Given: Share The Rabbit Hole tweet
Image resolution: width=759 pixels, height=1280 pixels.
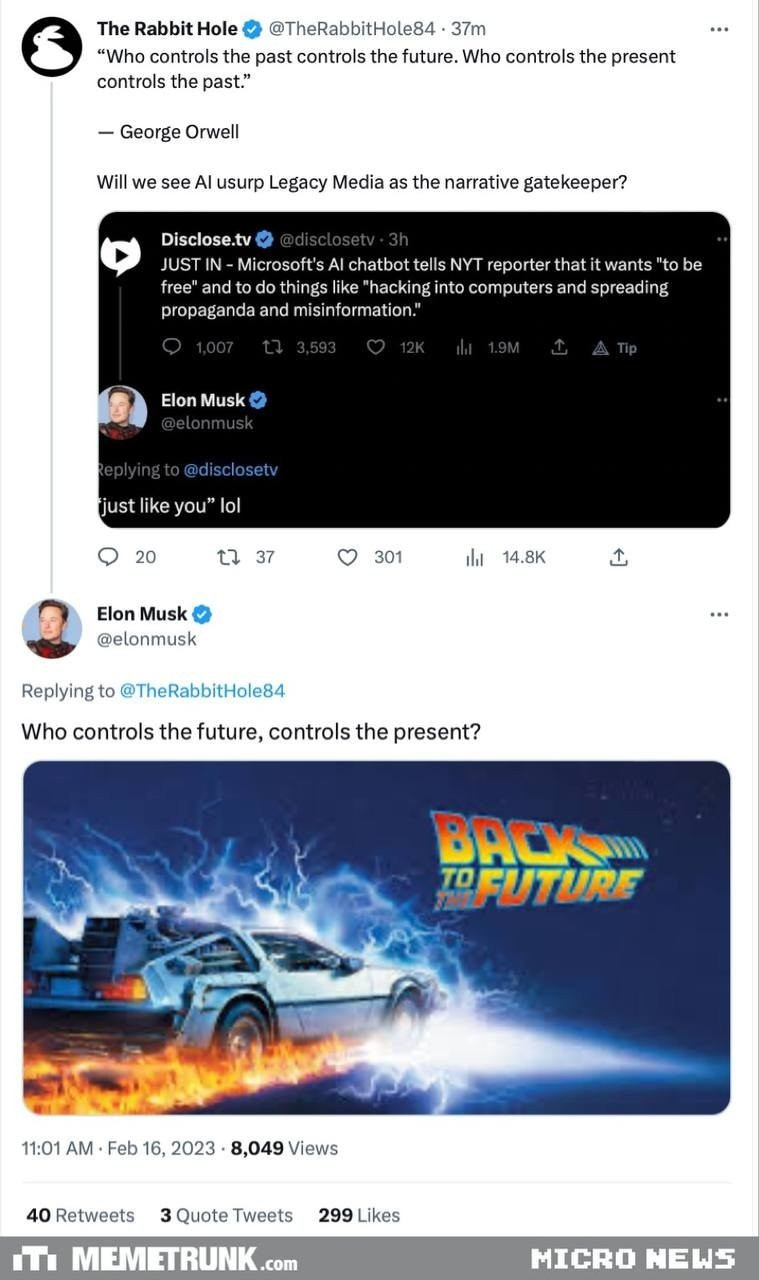Looking at the screenshot, I should [x=618, y=557].
